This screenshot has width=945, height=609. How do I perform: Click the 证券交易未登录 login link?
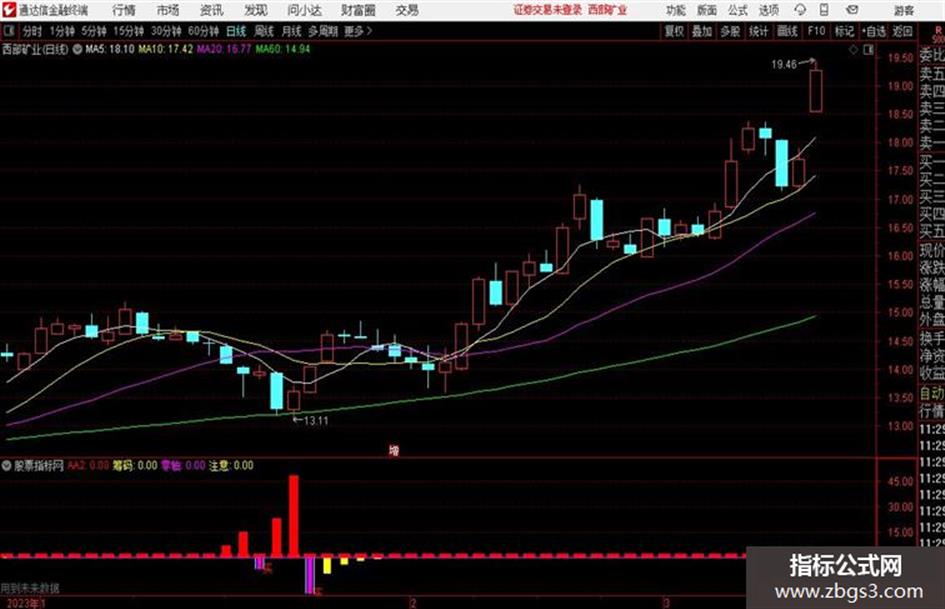point(547,10)
